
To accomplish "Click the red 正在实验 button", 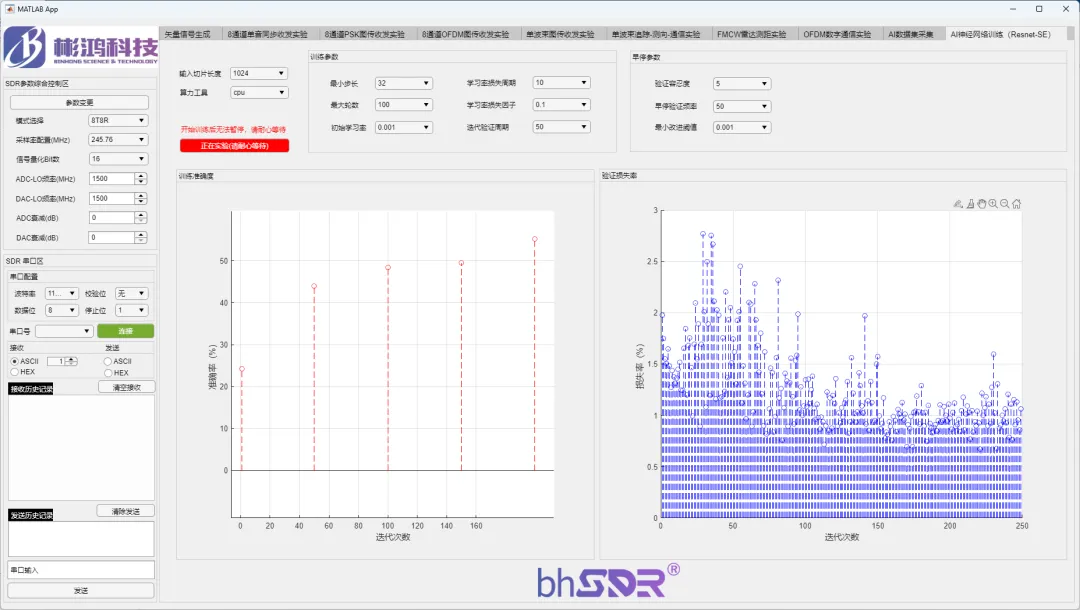I will coord(234,146).
